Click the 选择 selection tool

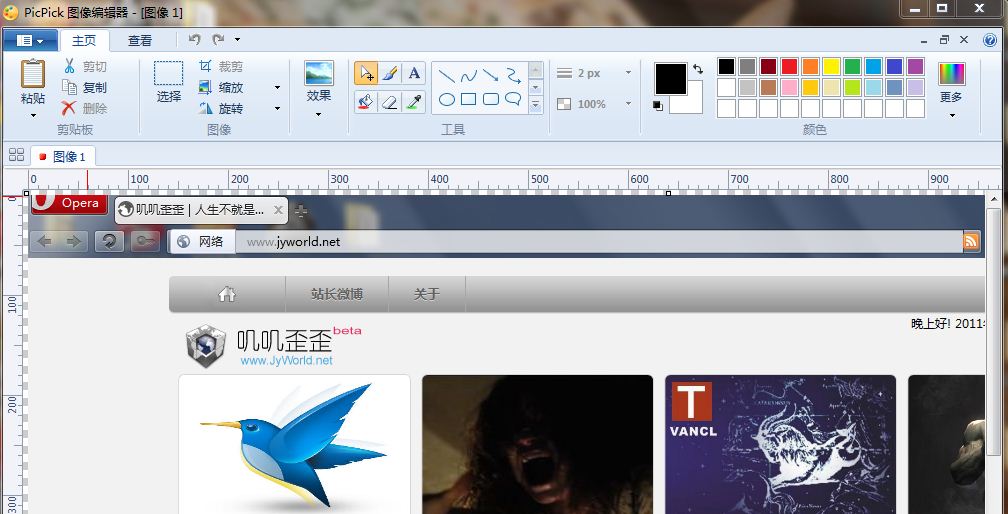coord(169,82)
